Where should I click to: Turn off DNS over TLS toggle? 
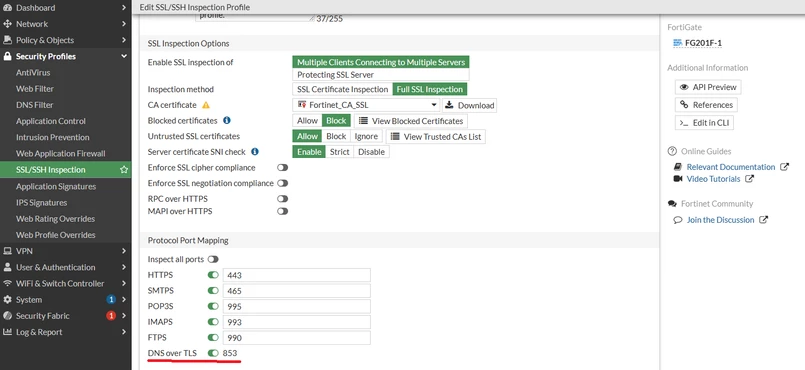[x=213, y=354]
